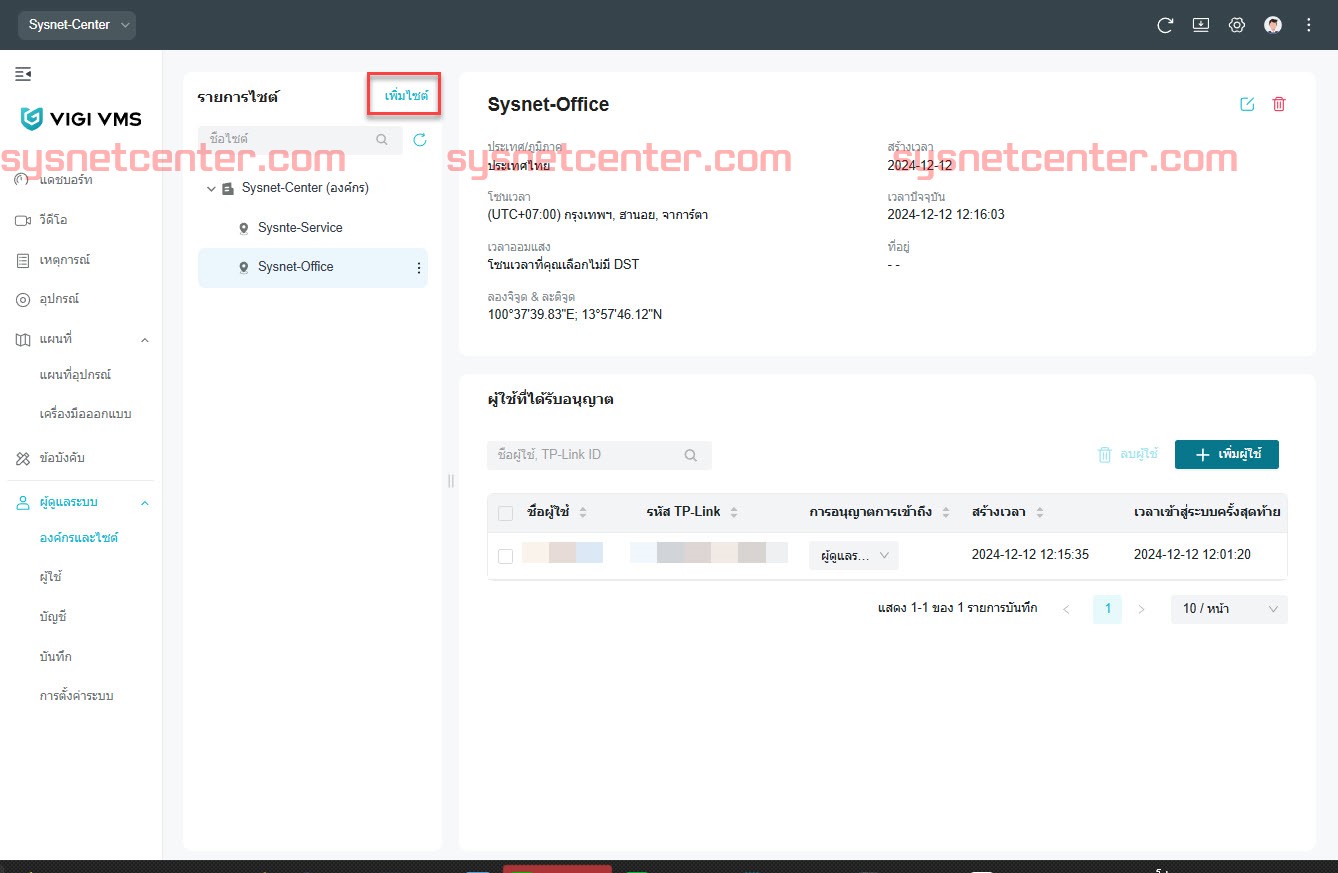
Task: Collapse Sysnet-Center (องค์กร) tree node
Action: [211, 189]
